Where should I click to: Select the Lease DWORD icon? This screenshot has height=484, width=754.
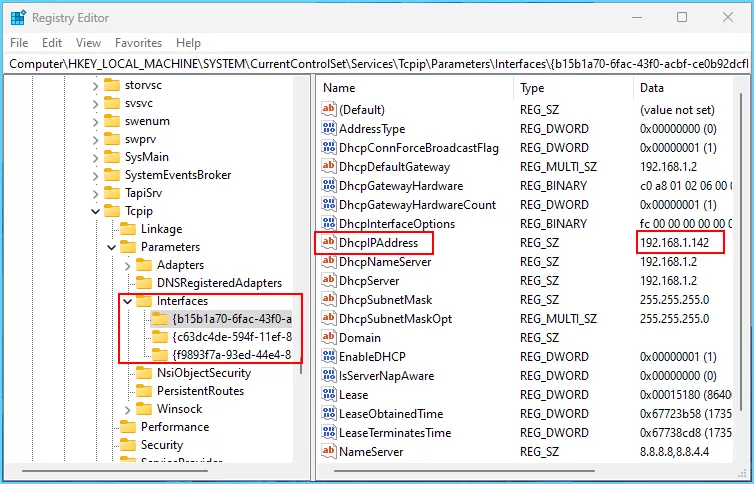click(x=329, y=394)
